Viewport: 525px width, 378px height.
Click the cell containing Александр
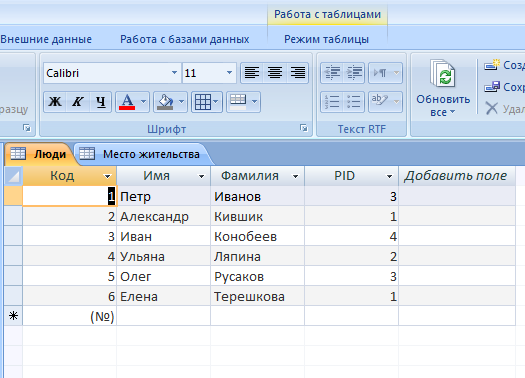(x=163, y=216)
